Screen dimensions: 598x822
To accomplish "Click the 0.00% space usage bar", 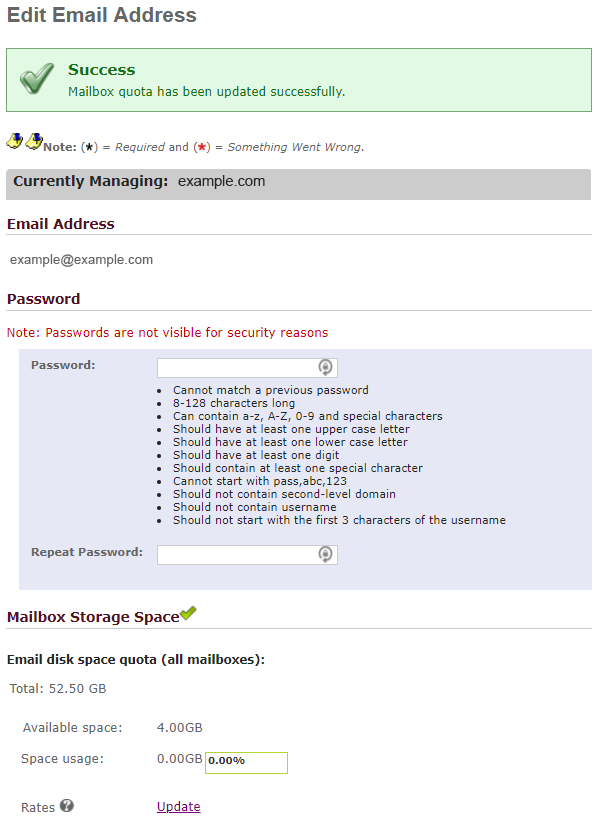I will click(246, 763).
